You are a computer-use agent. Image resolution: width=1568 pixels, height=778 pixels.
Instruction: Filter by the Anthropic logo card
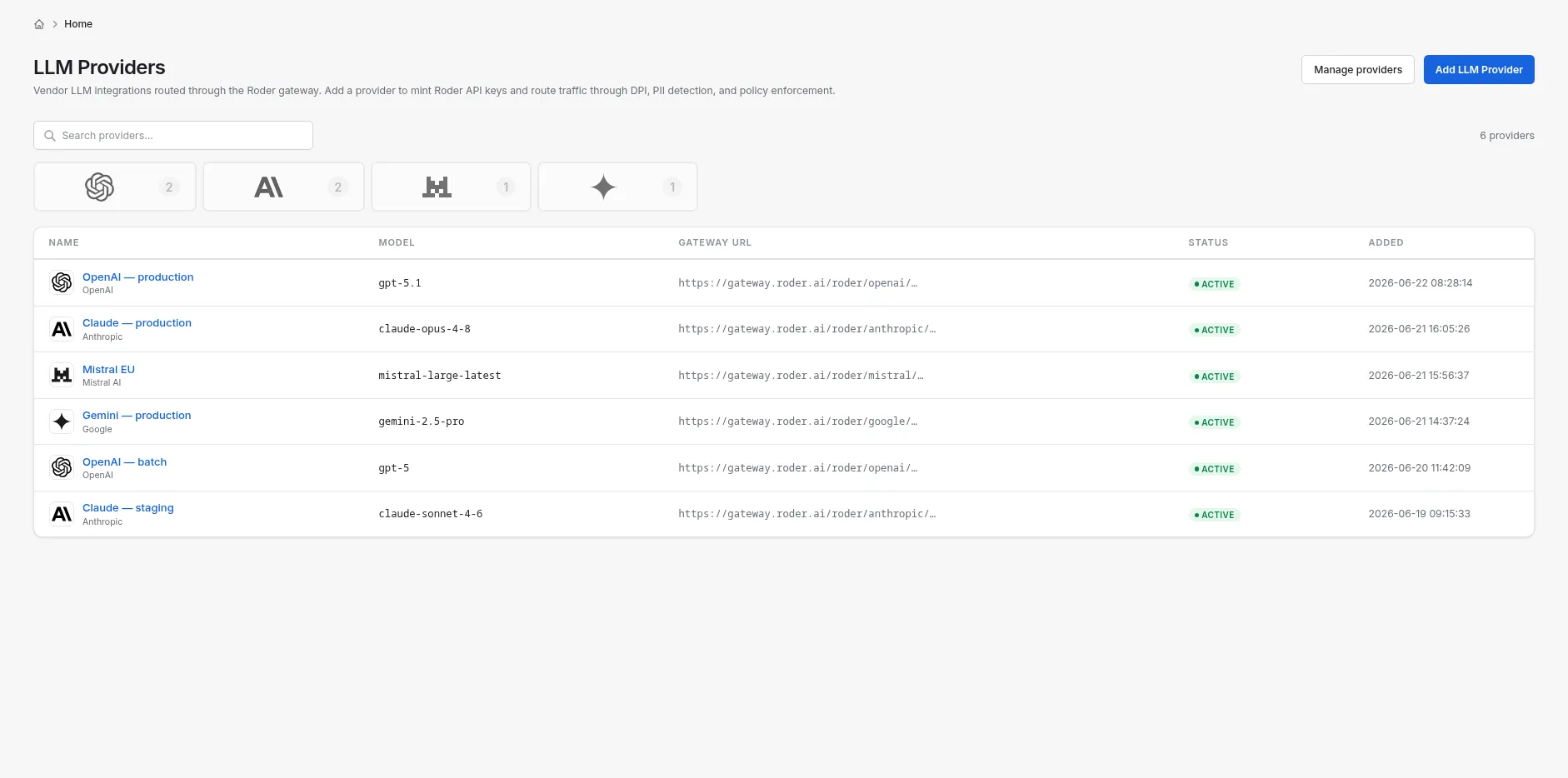tap(283, 187)
